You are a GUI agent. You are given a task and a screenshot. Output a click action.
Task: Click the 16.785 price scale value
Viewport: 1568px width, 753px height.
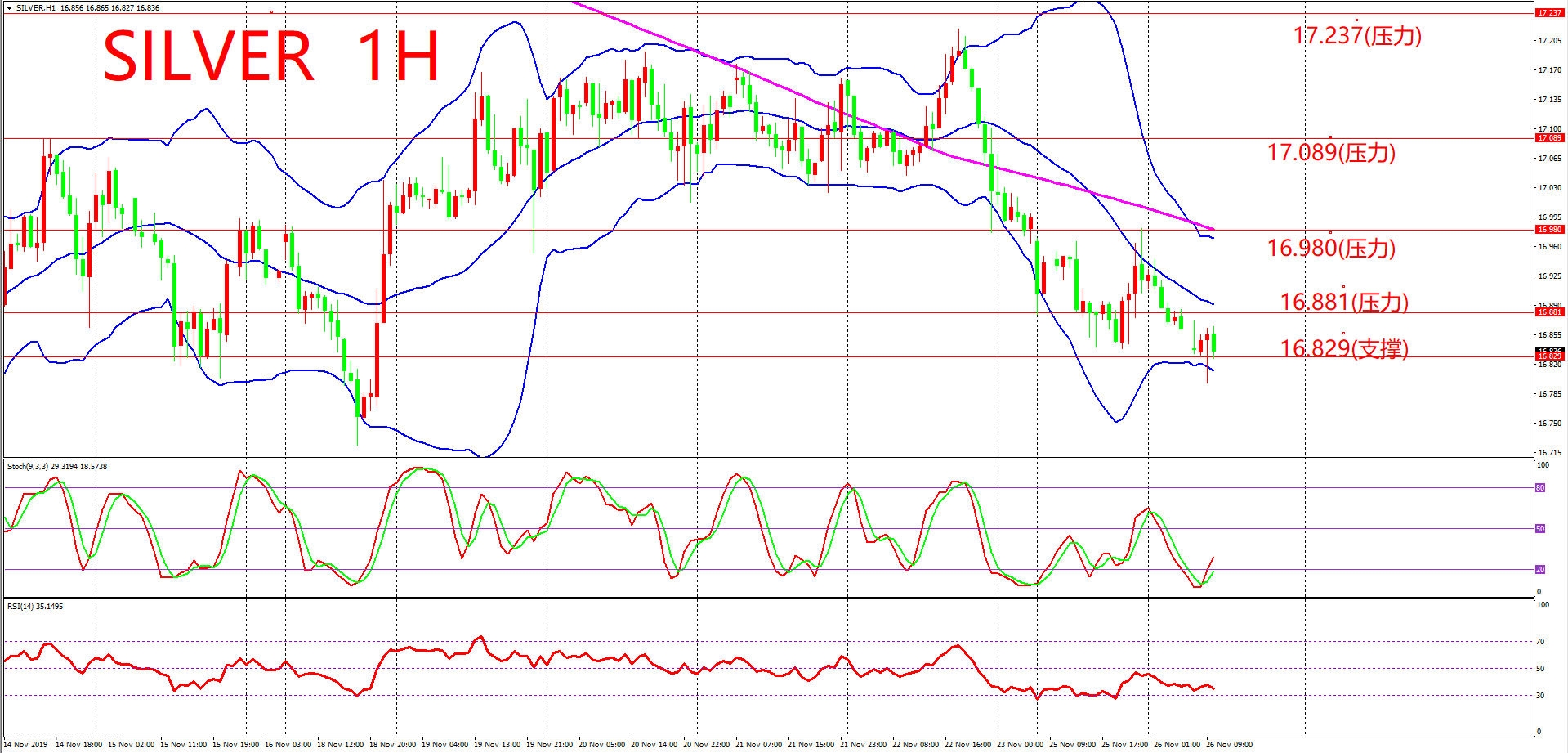pyautogui.click(x=1549, y=394)
